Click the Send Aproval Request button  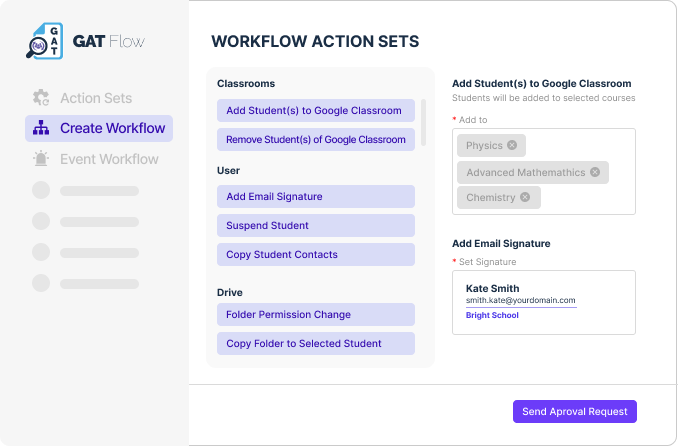[575, 411]
